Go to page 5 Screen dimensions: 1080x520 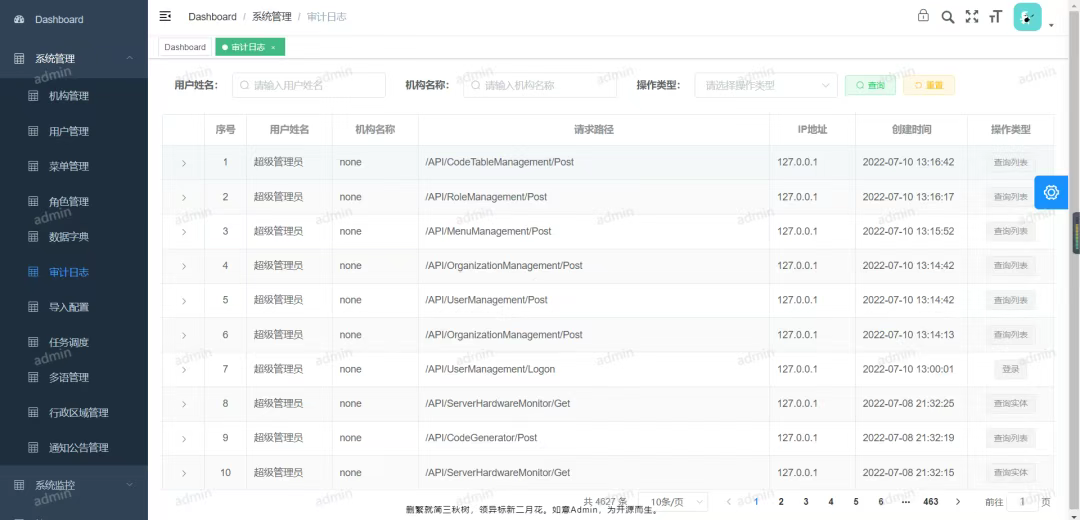click(x=856, y=501)
